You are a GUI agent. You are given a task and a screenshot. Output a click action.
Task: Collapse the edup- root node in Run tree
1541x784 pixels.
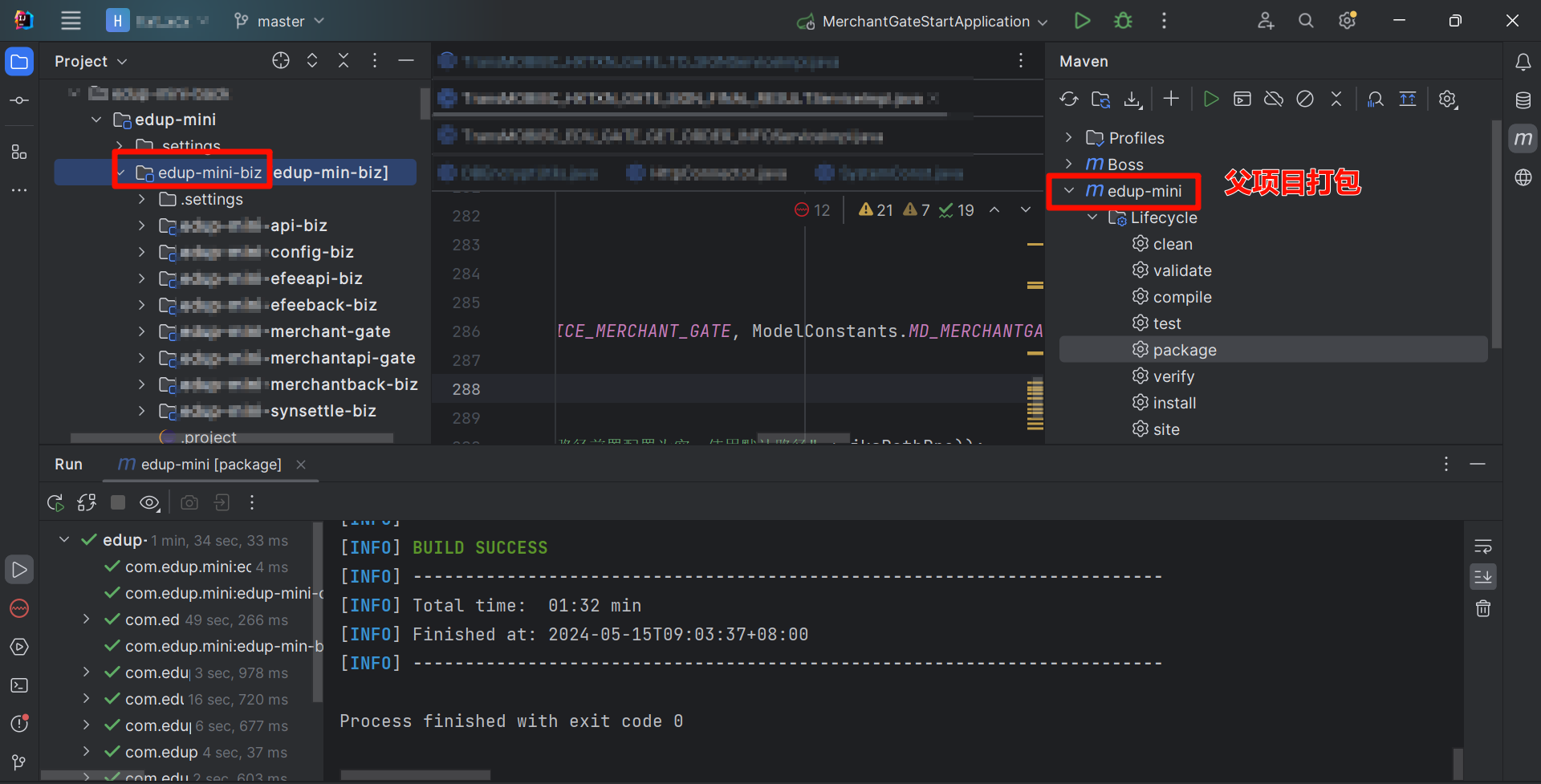click(64, 540)
